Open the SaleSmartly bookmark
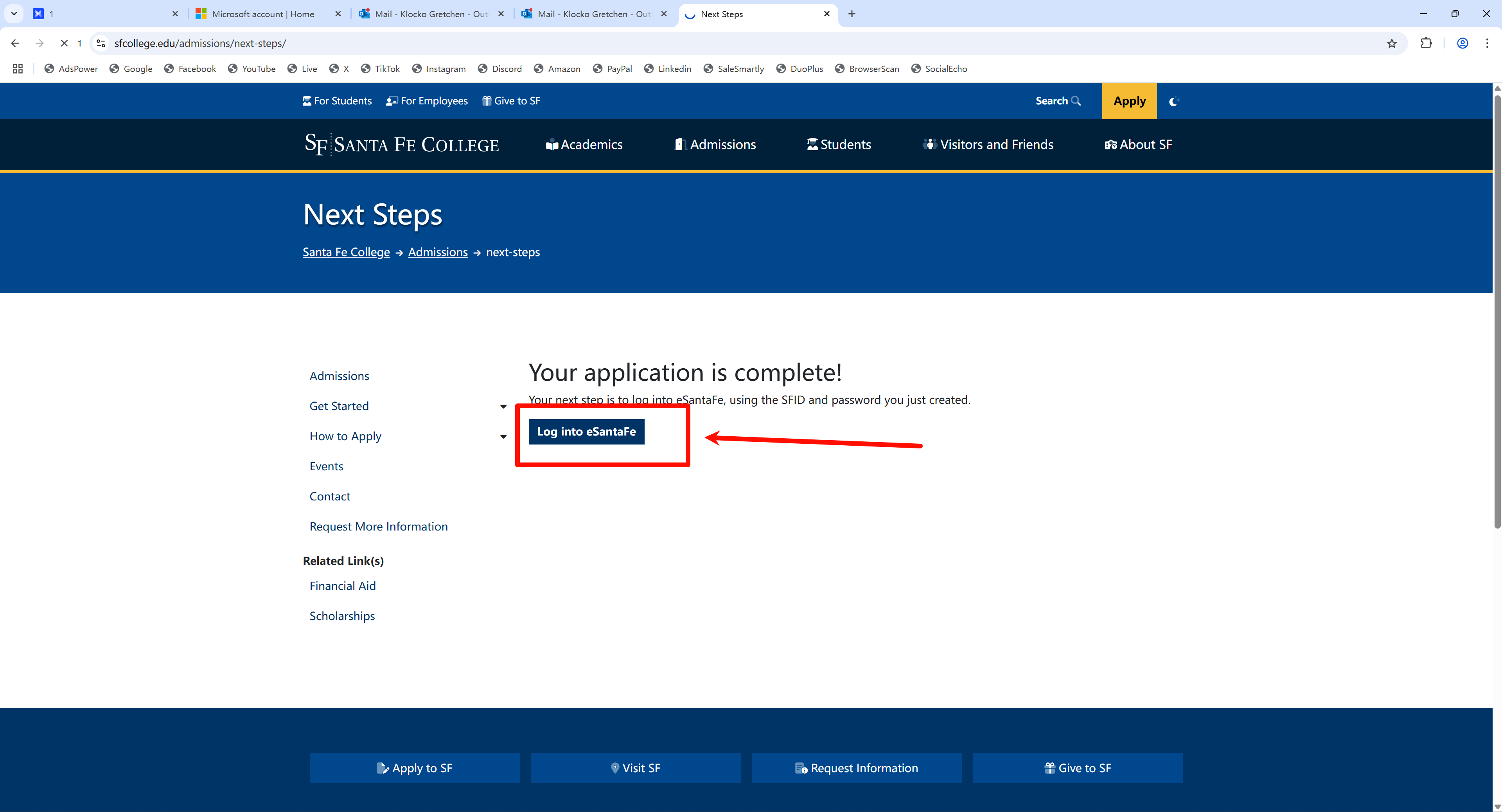The height and width of the screenshot is (812, 1502). tap(734, 69)
